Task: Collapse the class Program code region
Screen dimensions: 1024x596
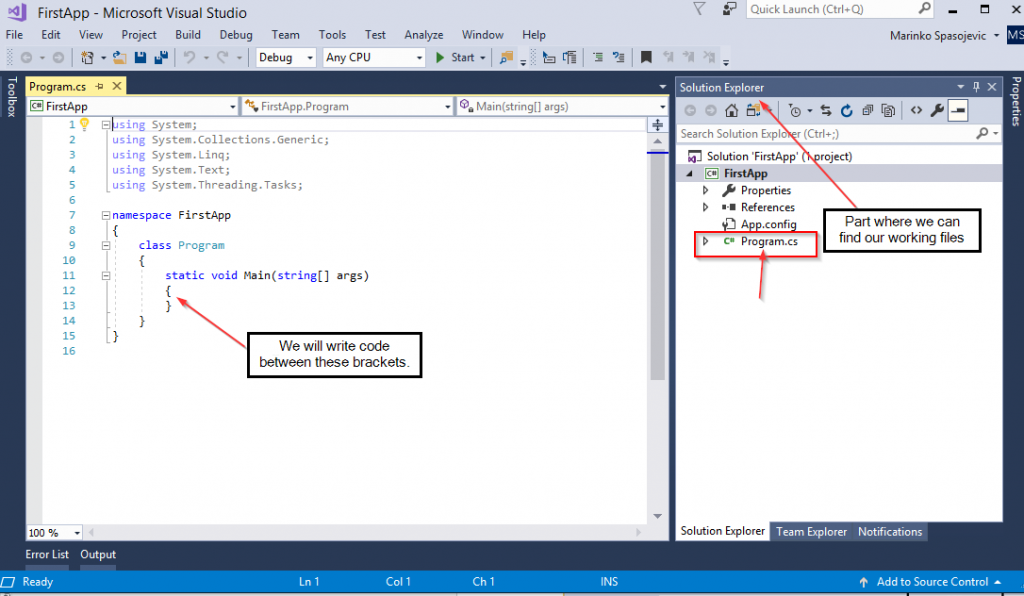Action: pyautogui.click(x=106, y=245)
